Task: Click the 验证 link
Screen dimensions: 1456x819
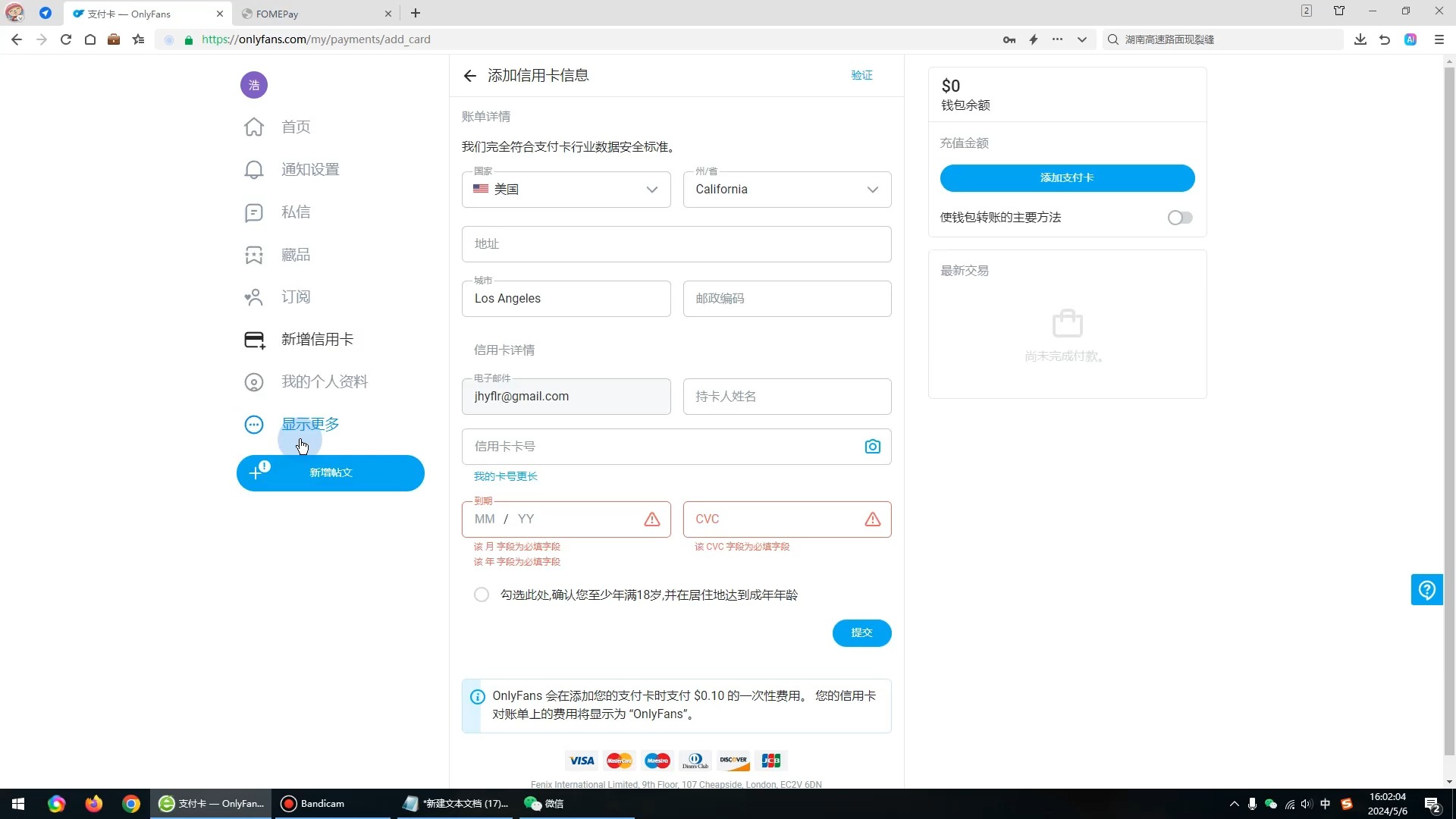Action: point(861,75)
